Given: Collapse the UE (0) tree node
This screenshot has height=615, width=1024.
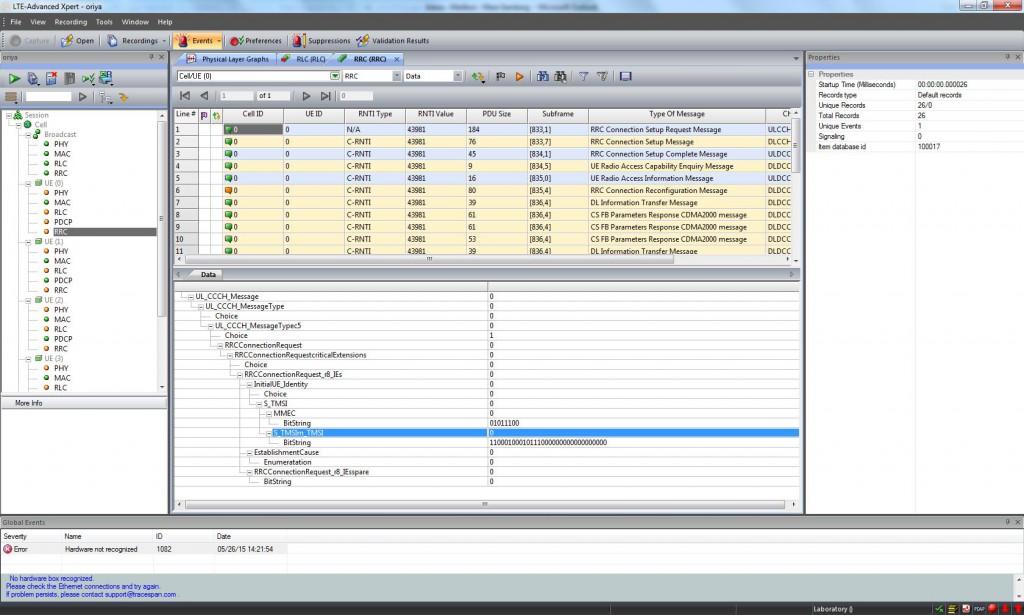Looking at the screenshot, I should pos(28,183).
